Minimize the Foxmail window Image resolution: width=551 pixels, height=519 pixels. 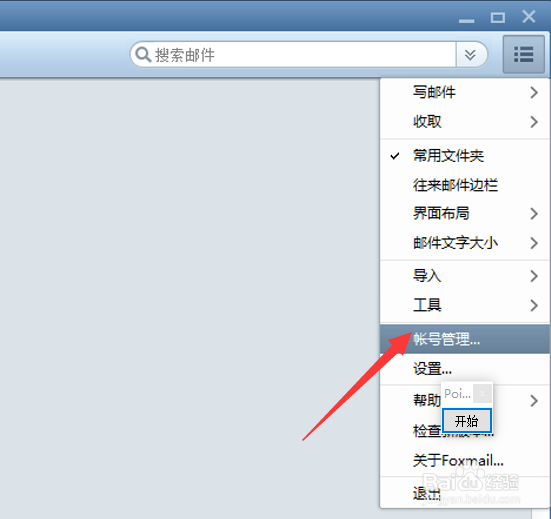point(466,20)
